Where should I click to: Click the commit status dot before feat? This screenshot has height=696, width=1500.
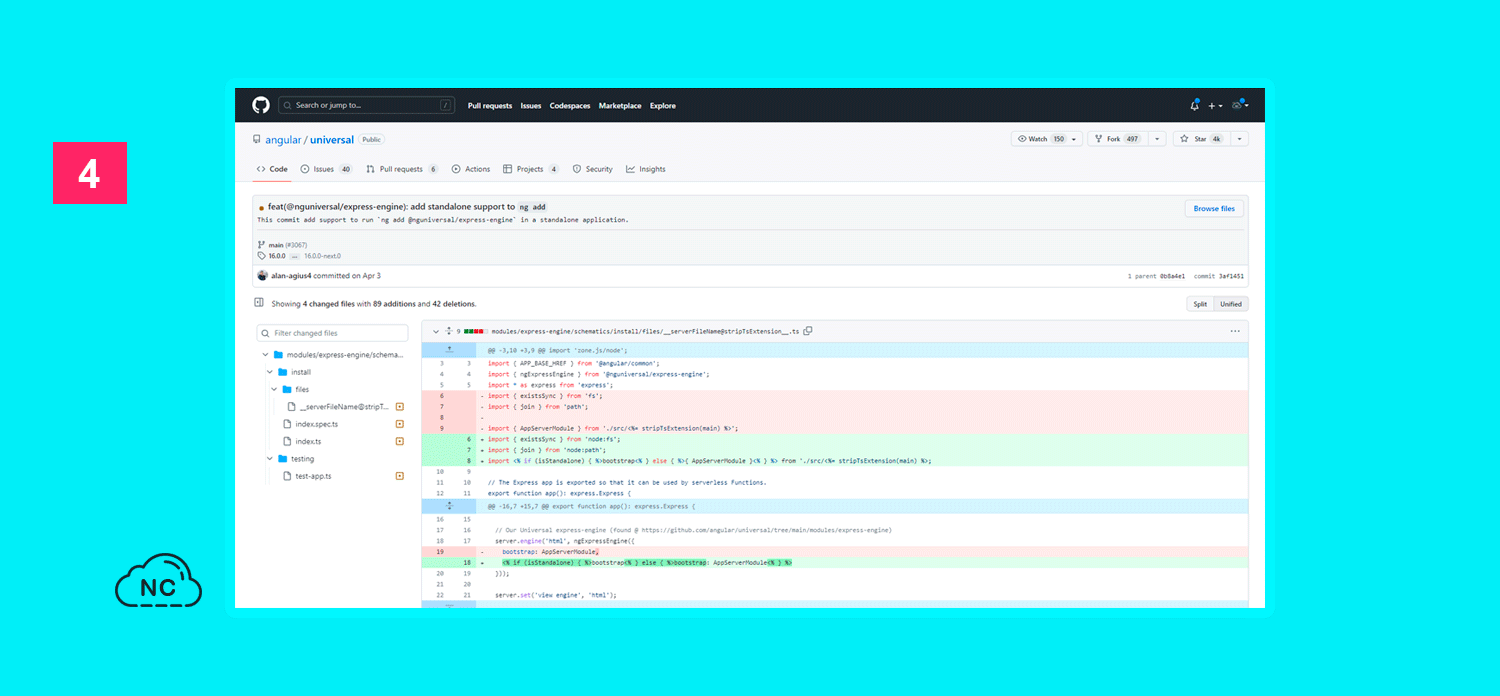(261, 208)
